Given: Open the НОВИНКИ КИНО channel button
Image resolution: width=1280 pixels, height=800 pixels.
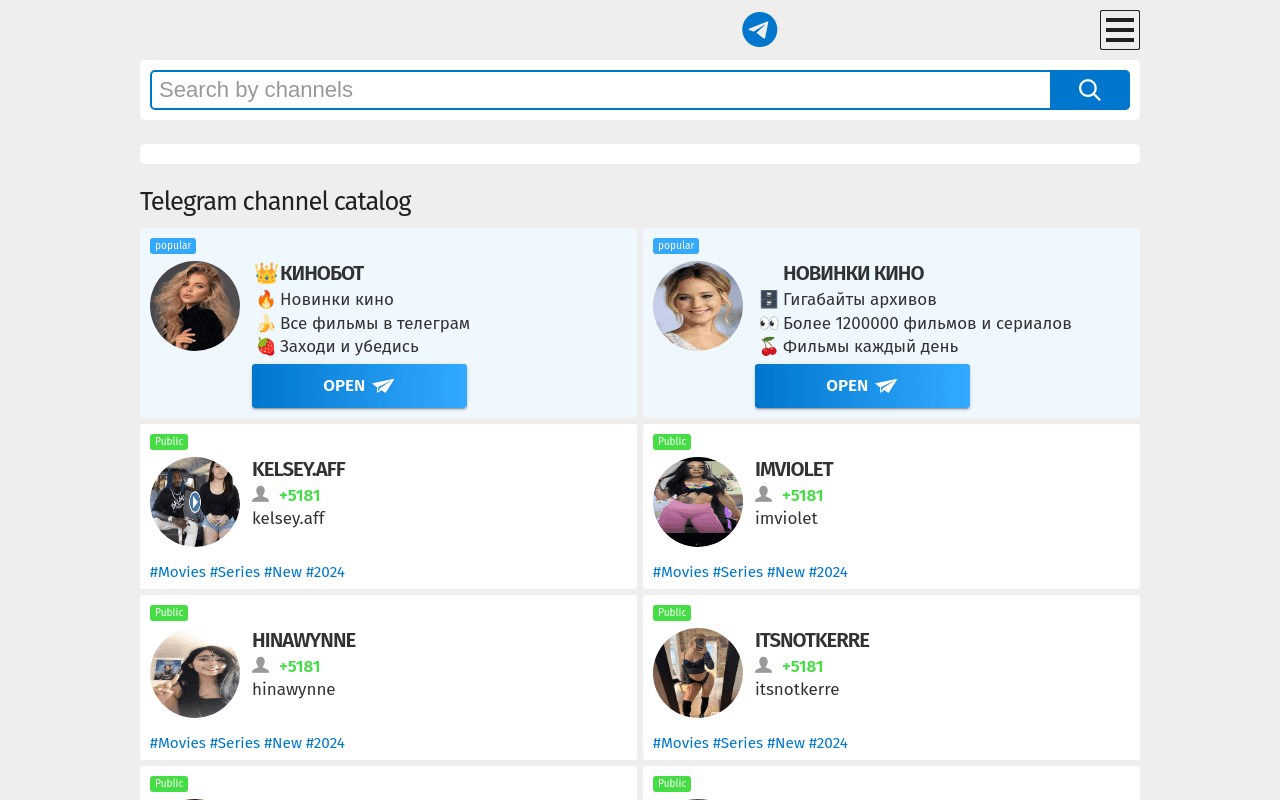Looking at the screenshot, I should pos(862,386).
